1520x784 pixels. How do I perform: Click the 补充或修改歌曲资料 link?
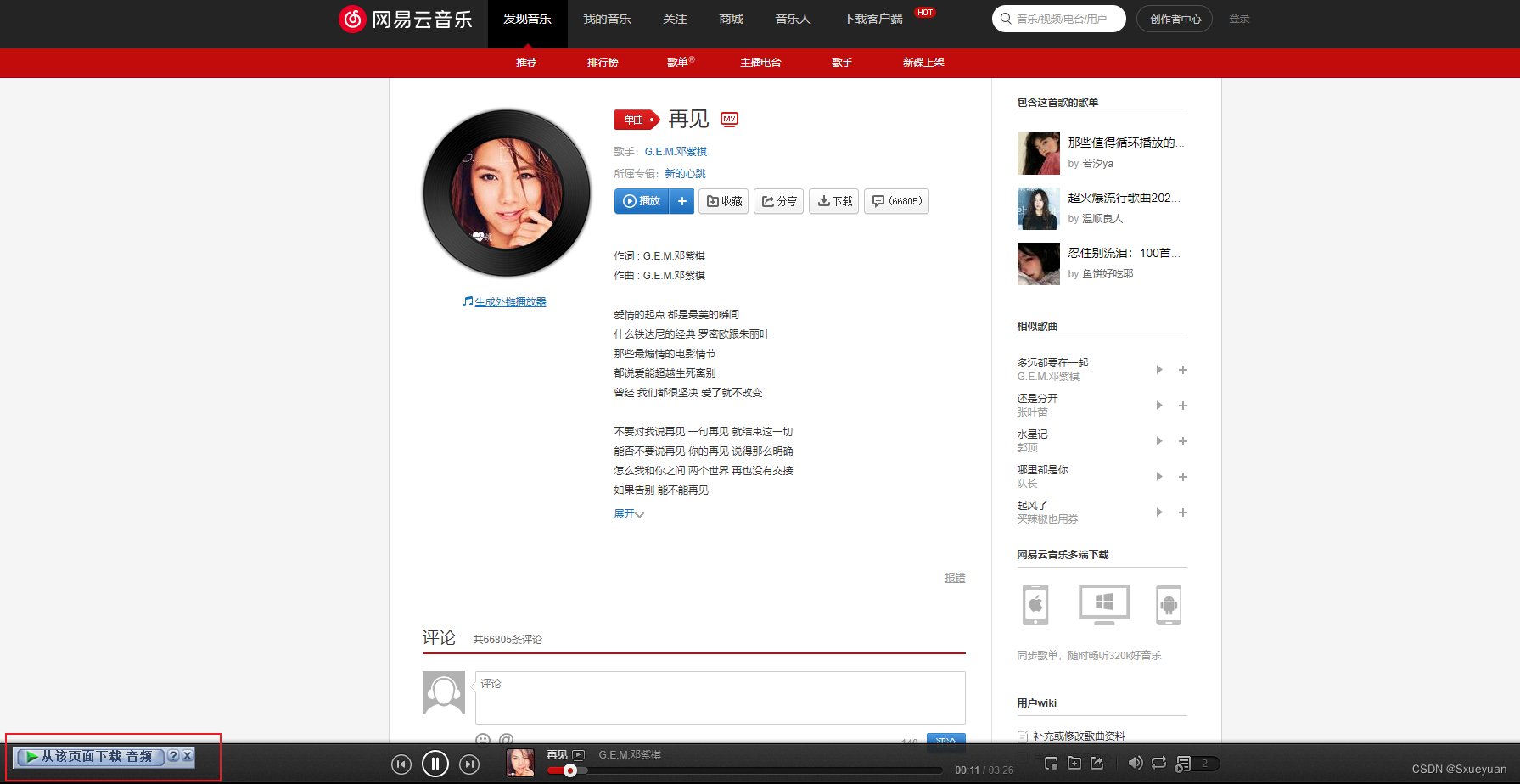click(x=1079, y=736)
